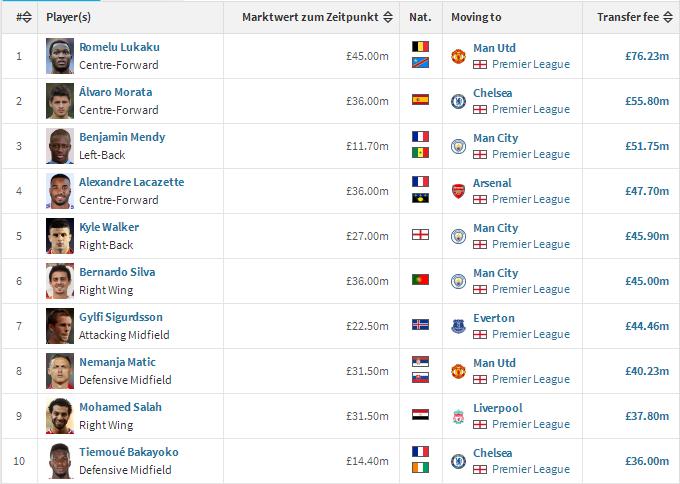Sort table by the # column header
Viewport: 680px width, 484px height.
click(23, 17)
